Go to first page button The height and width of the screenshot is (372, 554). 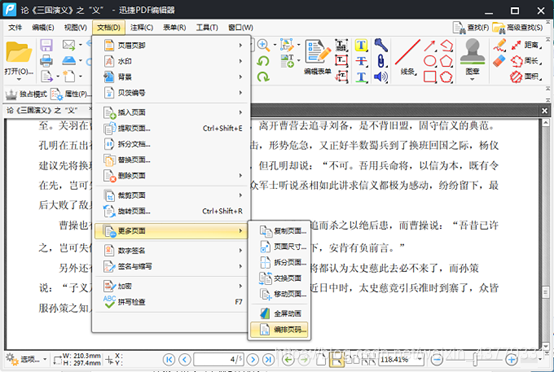pyautogui.click(x=169, y=360)
